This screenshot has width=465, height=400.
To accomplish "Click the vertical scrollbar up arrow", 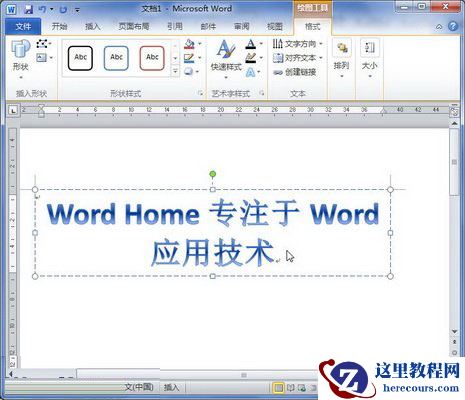I will pyautogui.click(x=454, y=123).
